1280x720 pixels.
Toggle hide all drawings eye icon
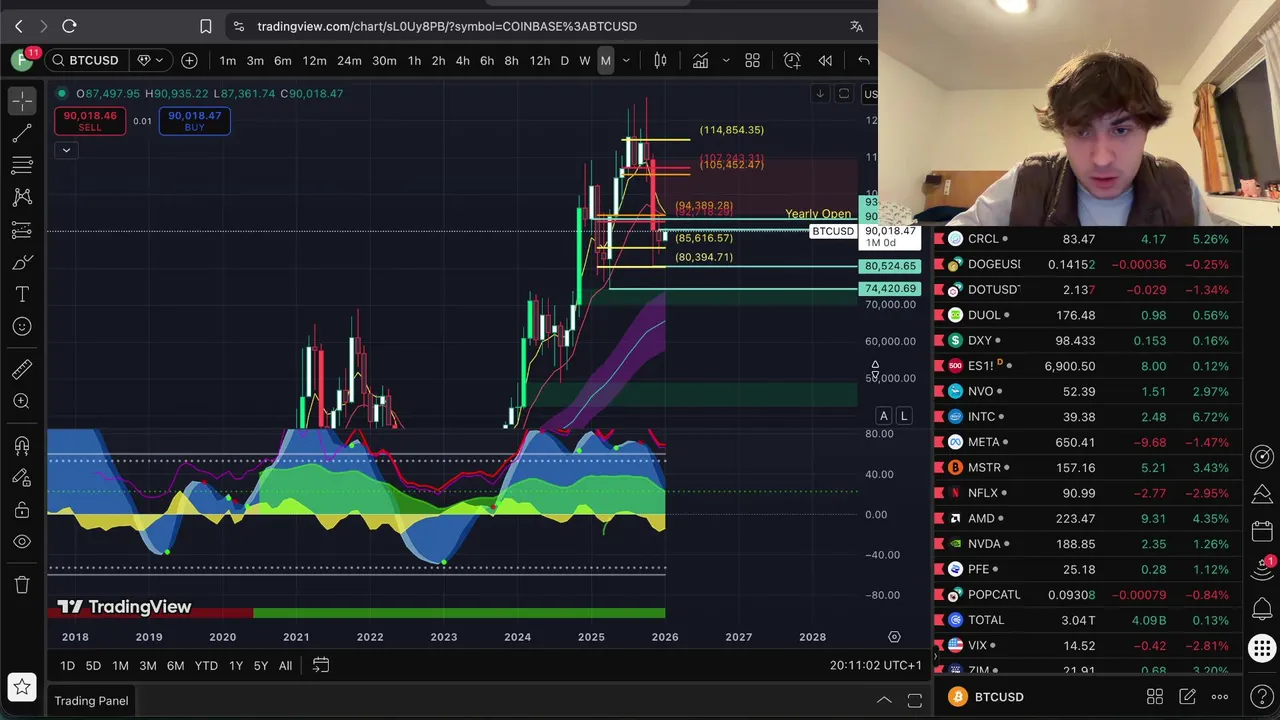pos(22,542)
